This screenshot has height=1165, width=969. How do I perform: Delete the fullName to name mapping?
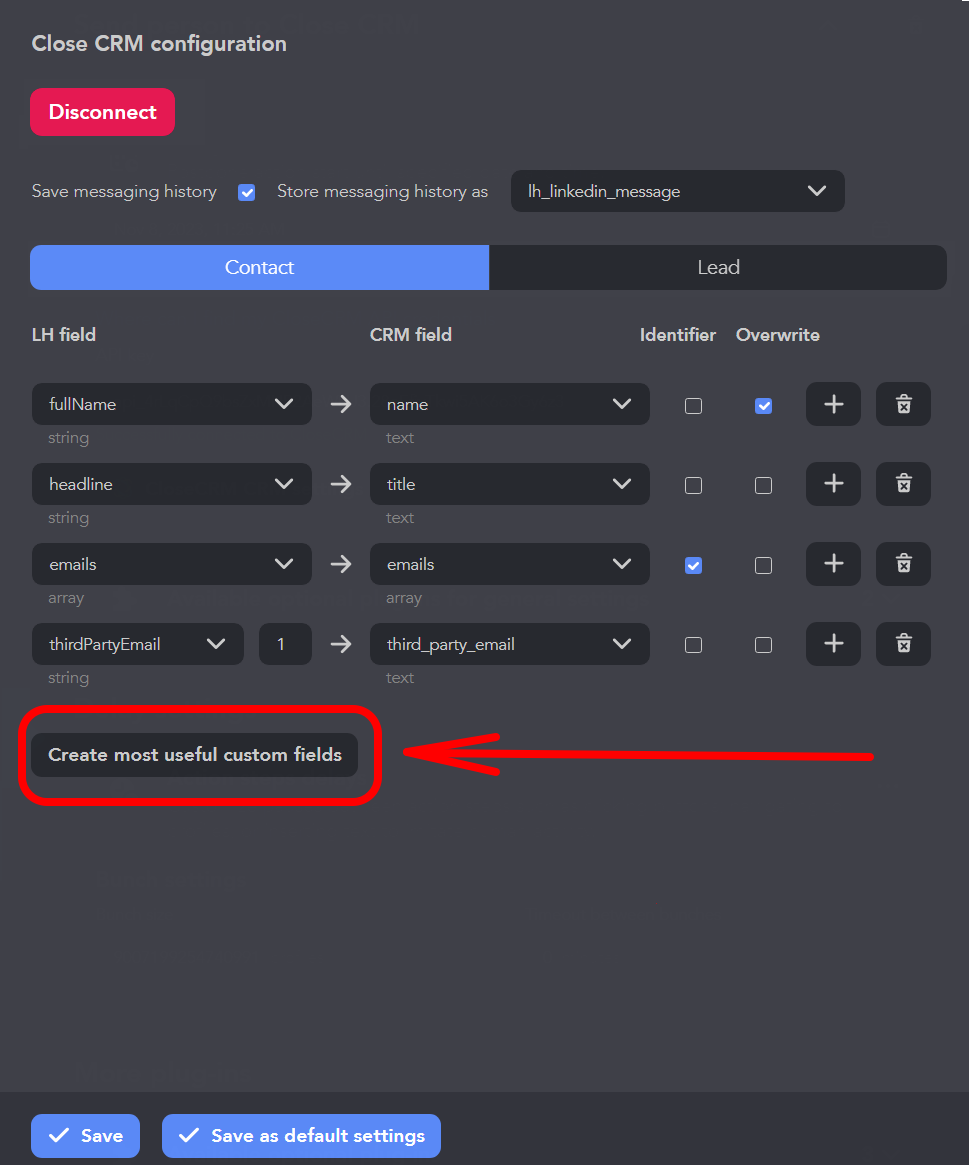click(903, 404)
